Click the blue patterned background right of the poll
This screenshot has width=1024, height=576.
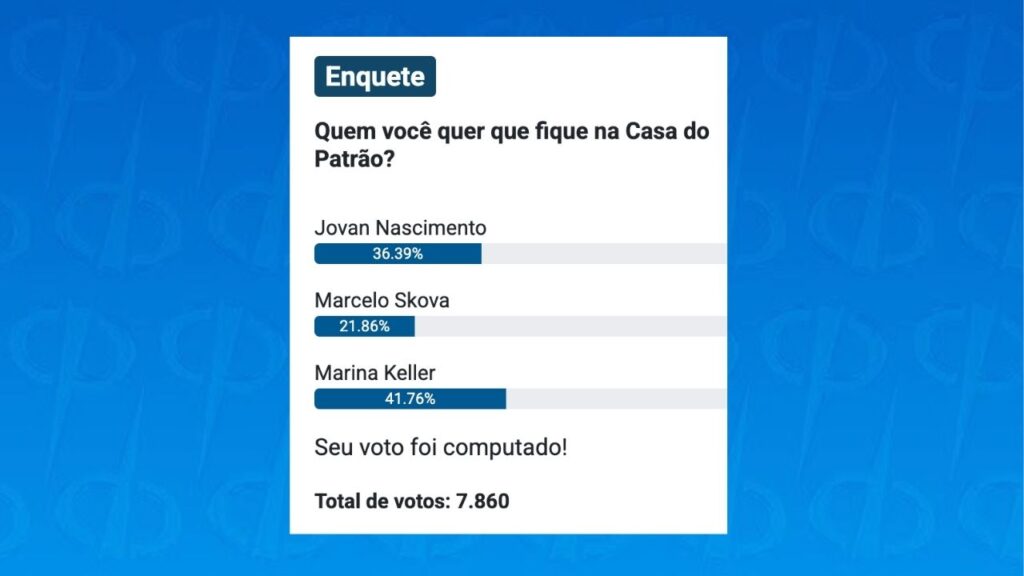click(875, 288)
